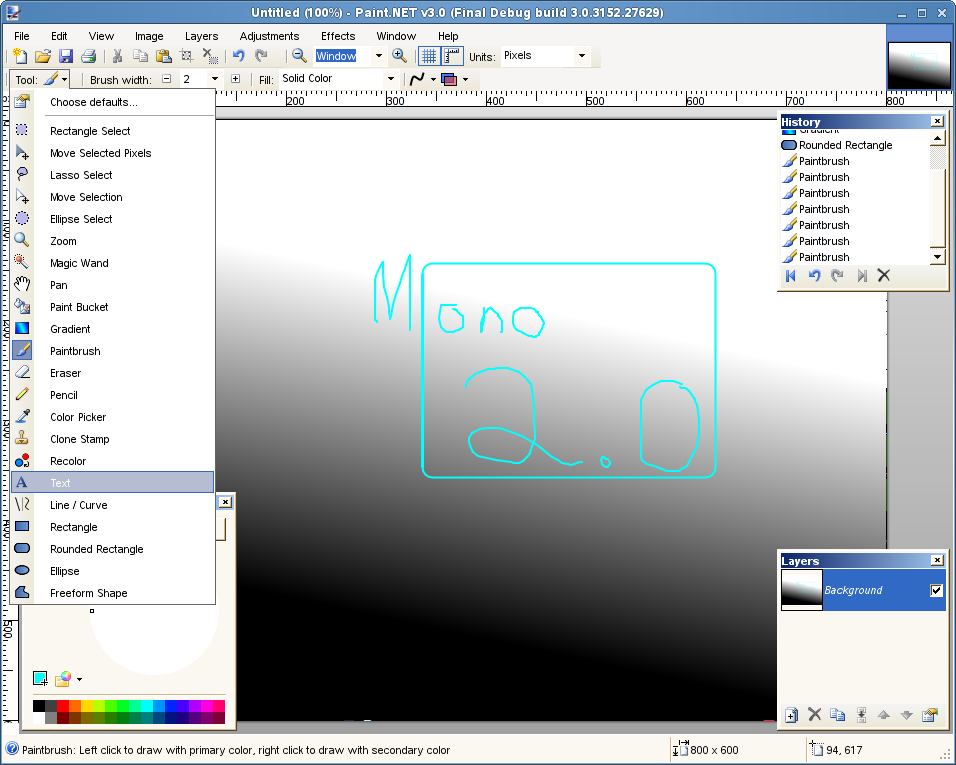The width and height of the screenshot is (956, 765).
Task: Toggle the rulers button
Action: coord(452,56)
